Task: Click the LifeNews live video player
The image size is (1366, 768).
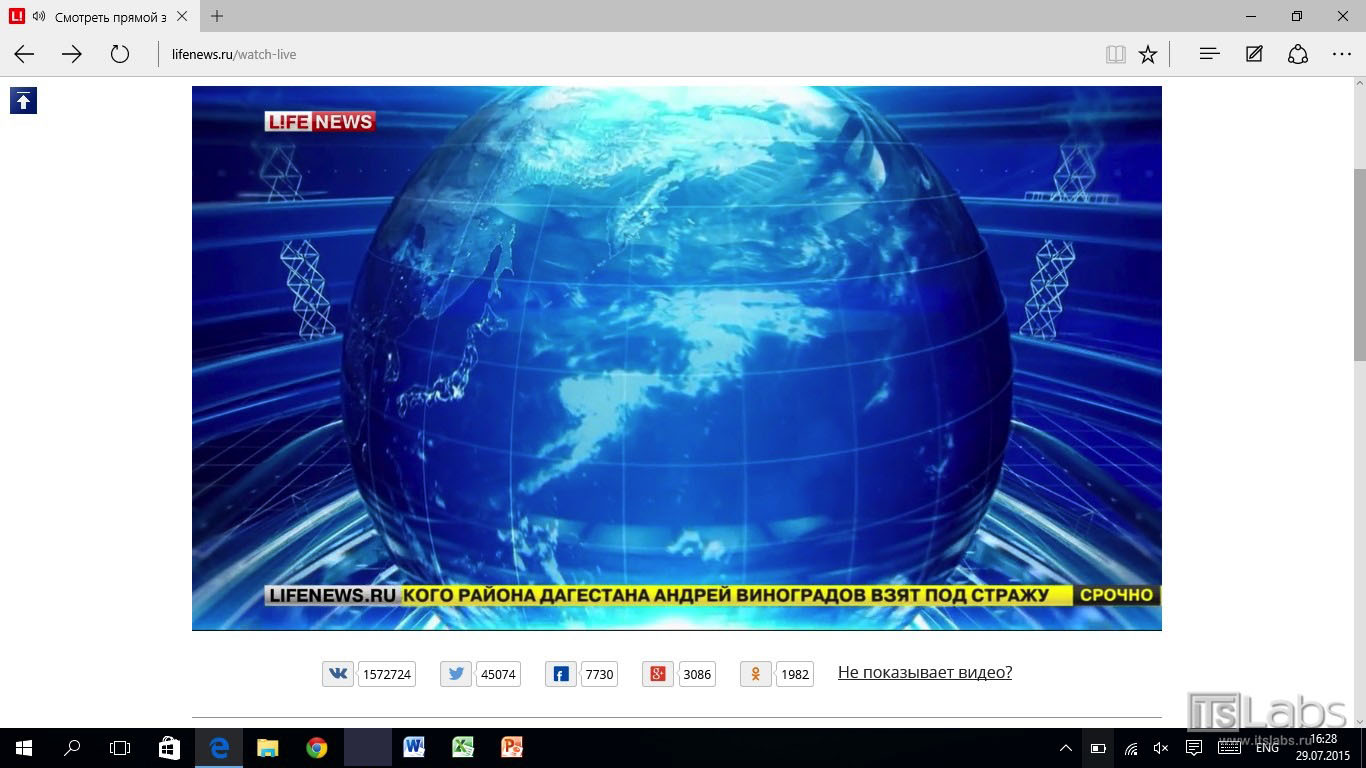Action: [677, 358]
